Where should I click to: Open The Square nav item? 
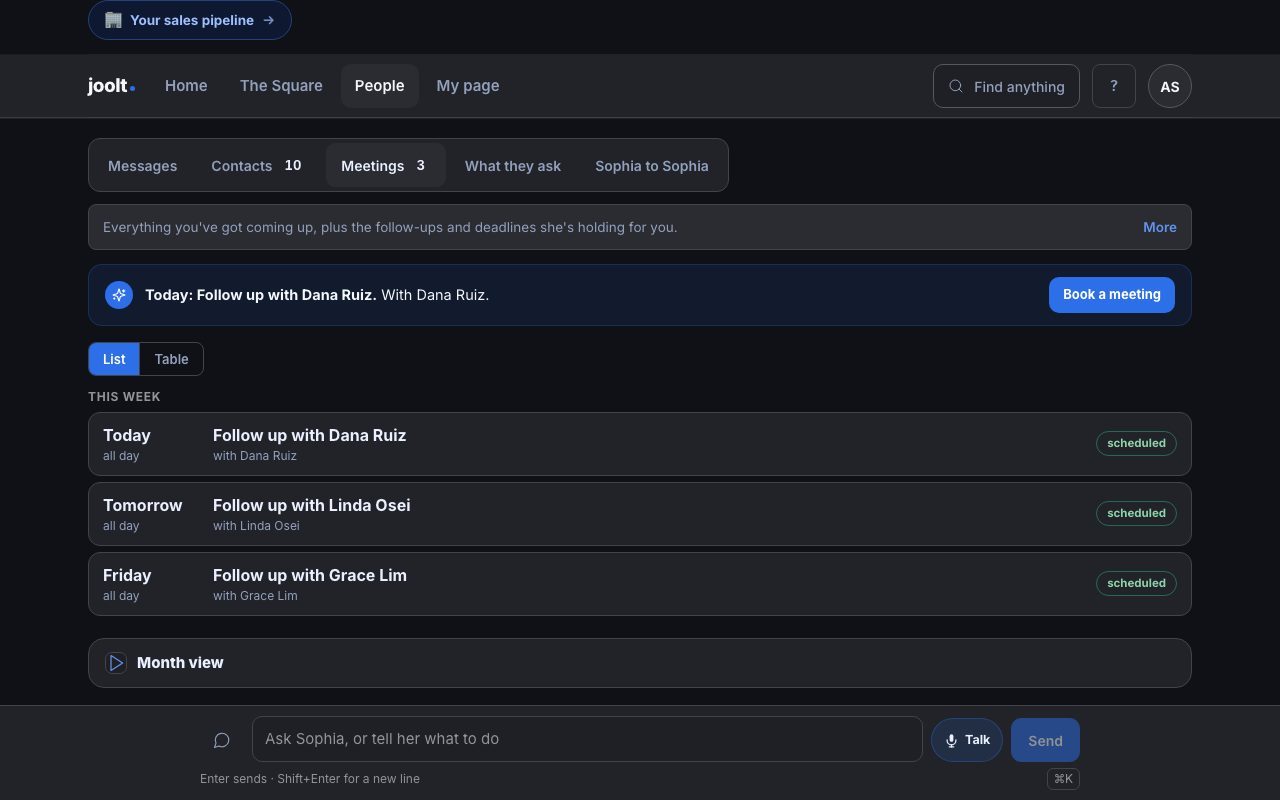pyautogui.click(x=281, y=86)
